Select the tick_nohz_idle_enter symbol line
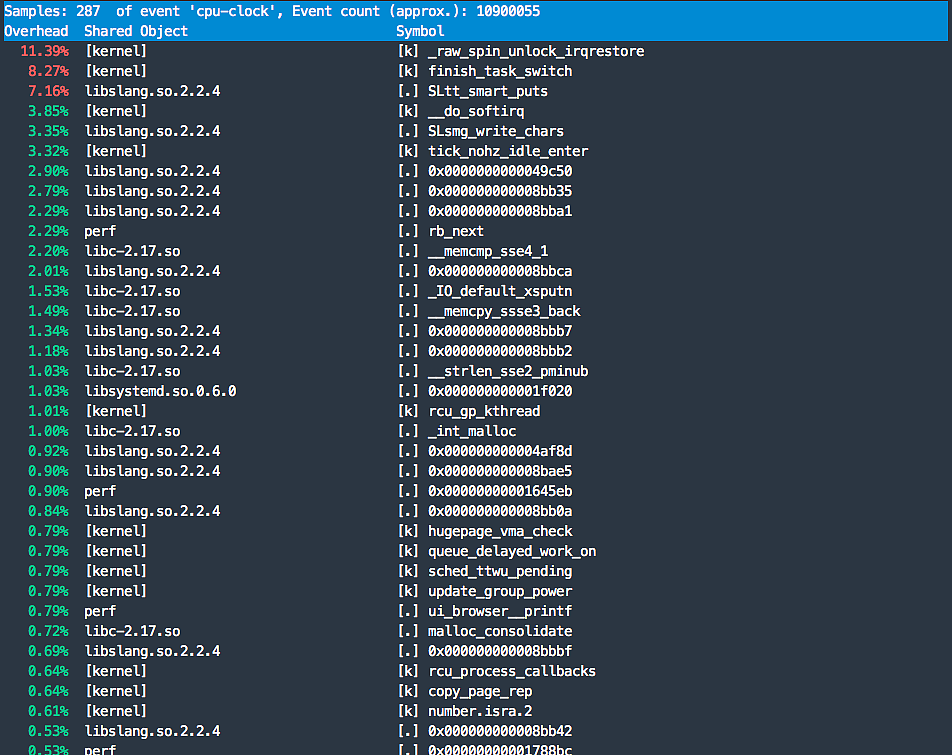This screenshot has width=952, height=755. click(x=508, y=151)
